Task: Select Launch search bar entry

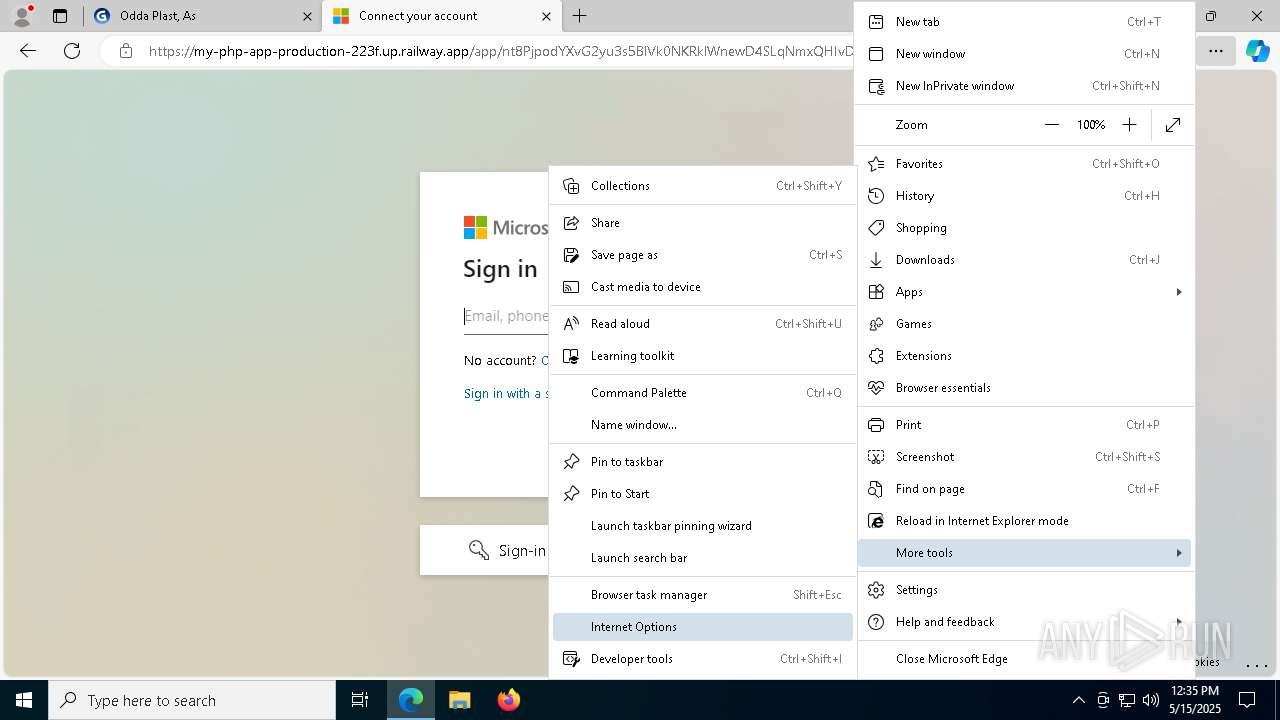Action: point(702,557)
